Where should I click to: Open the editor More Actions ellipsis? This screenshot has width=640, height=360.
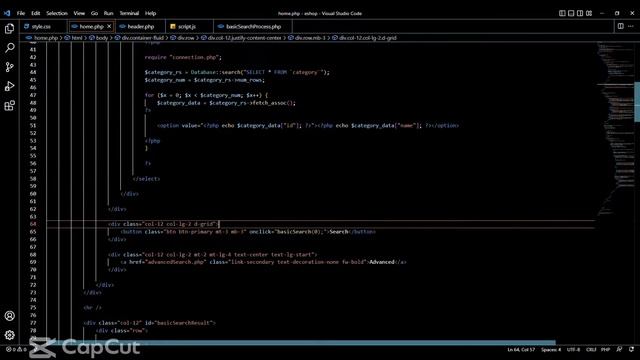coord(631,26)
